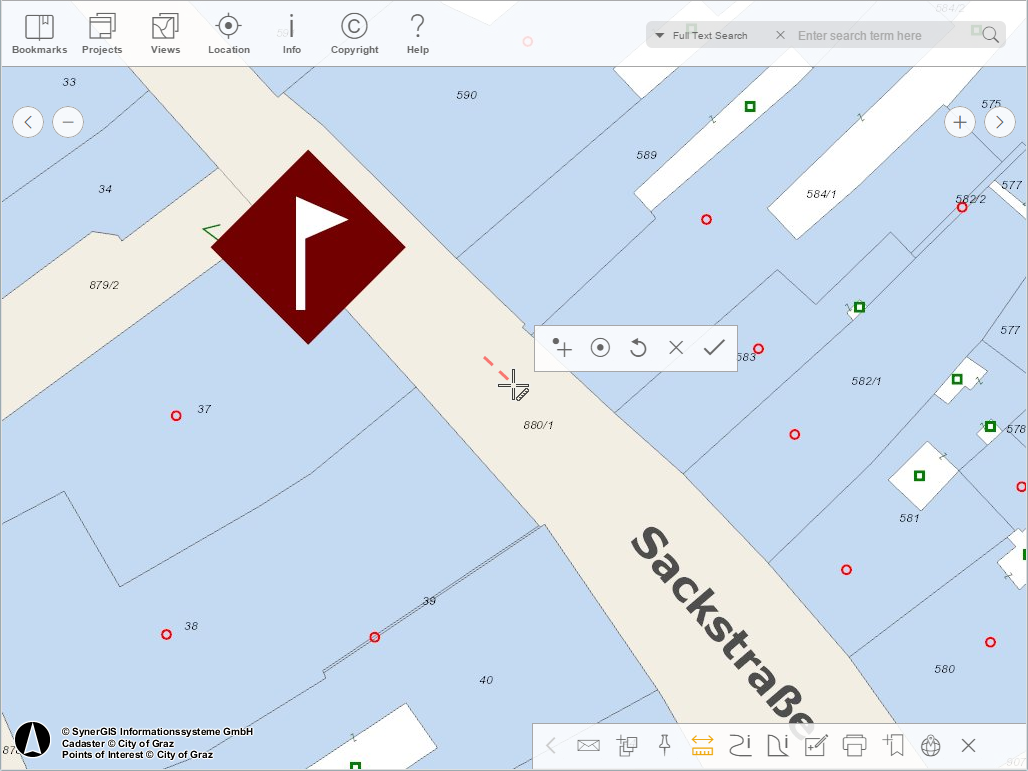Show the Copyright information
Viewport: 1028px width, 771px height.
tap(353, 31)
